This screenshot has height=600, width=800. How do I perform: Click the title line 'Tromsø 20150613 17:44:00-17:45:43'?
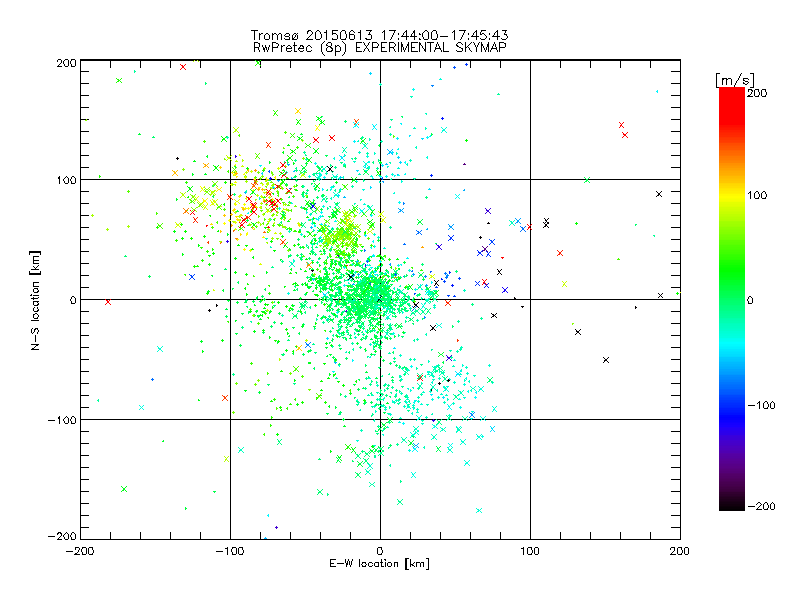(x=379, y=35)
